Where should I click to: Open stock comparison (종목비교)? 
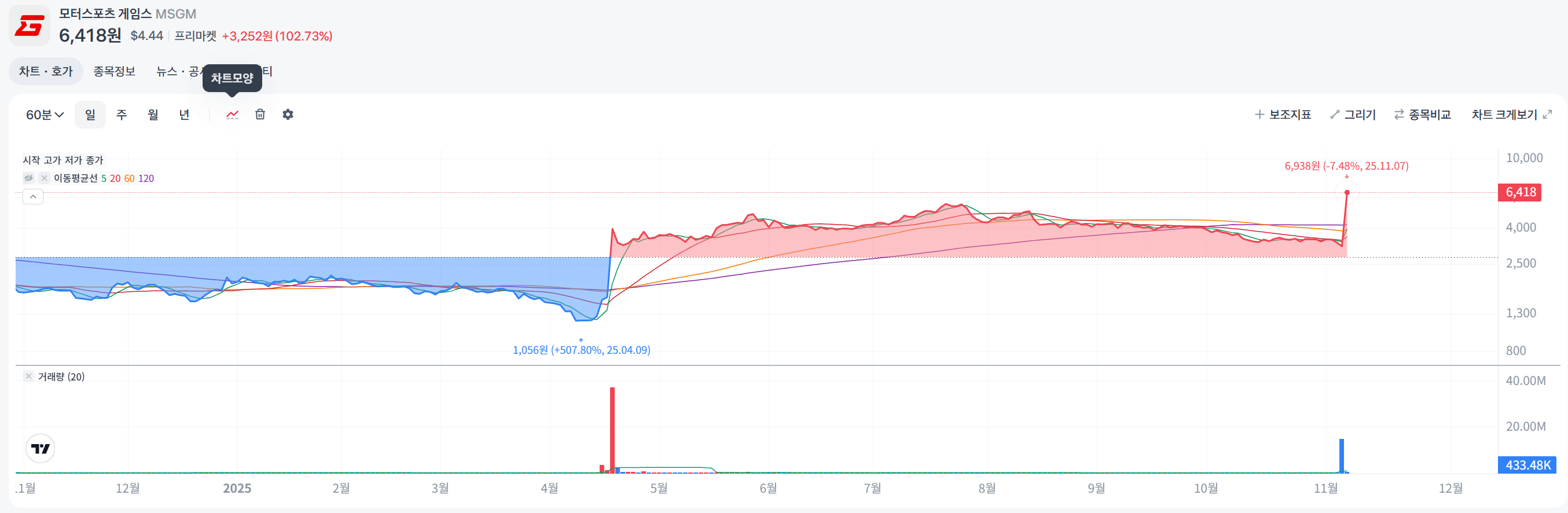point(1423,115)
